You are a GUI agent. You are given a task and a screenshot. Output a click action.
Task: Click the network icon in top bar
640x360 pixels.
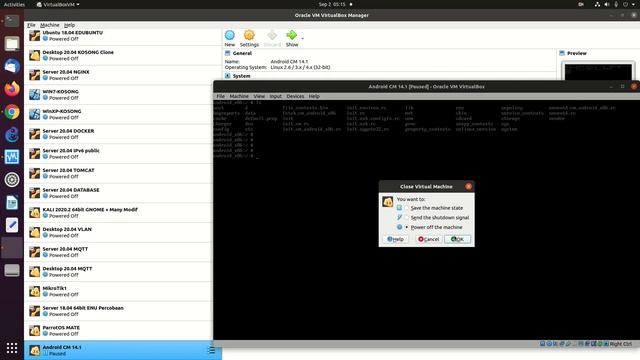[x=597, y=4]
